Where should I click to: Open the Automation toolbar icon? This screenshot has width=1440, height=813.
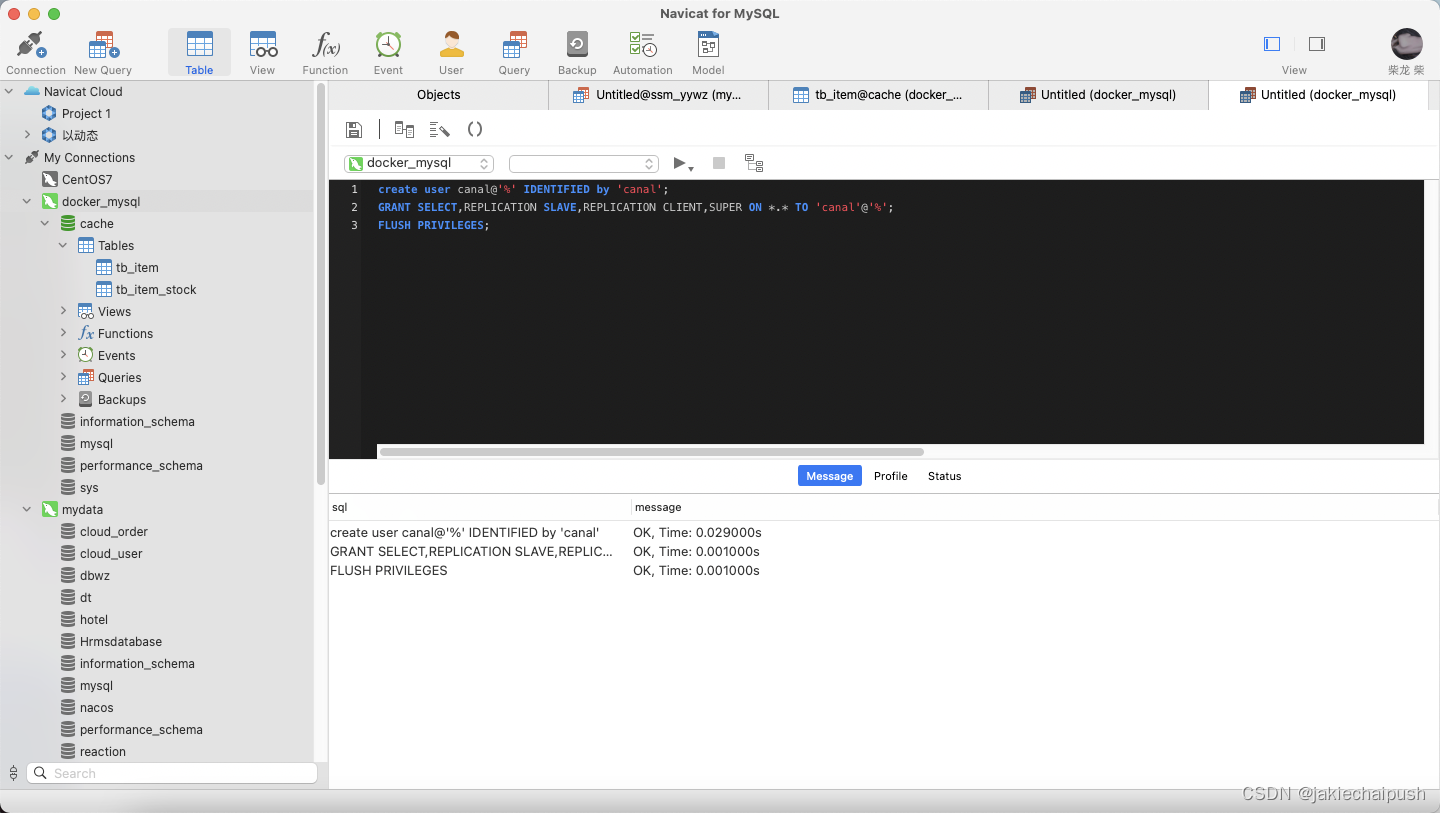pos(642,52)
